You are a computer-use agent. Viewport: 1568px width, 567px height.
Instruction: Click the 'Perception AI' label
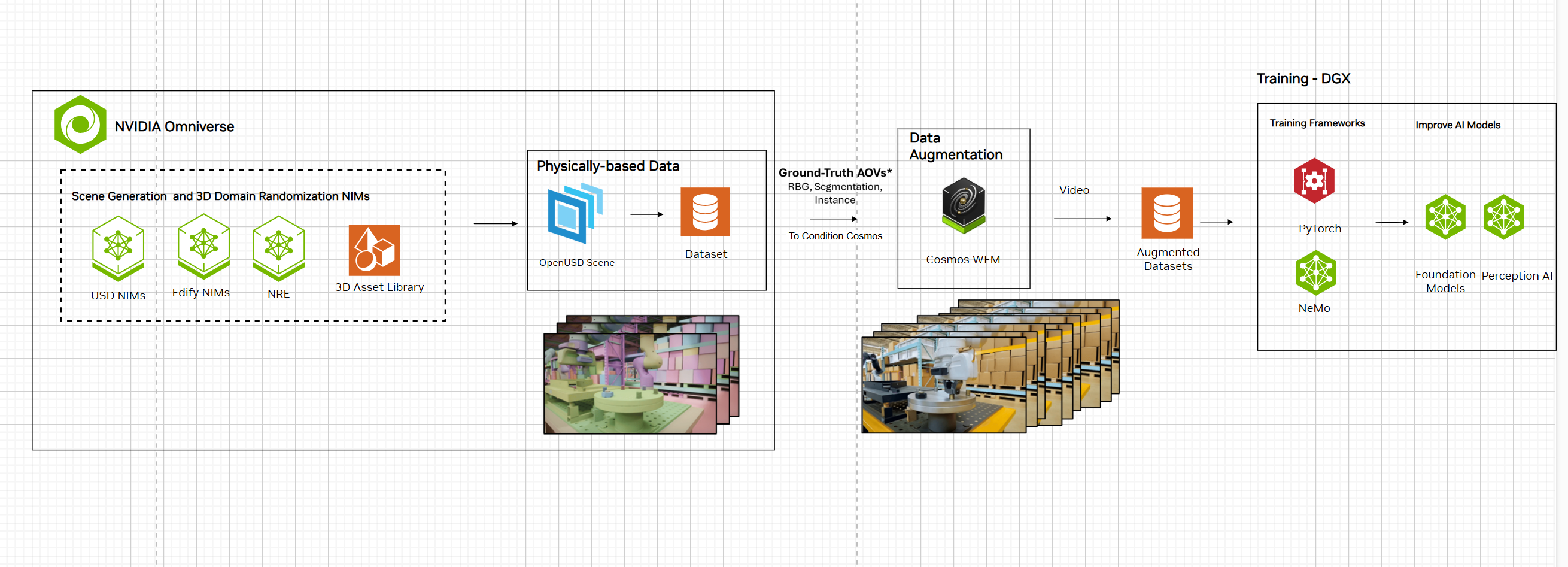(1517, 276)
